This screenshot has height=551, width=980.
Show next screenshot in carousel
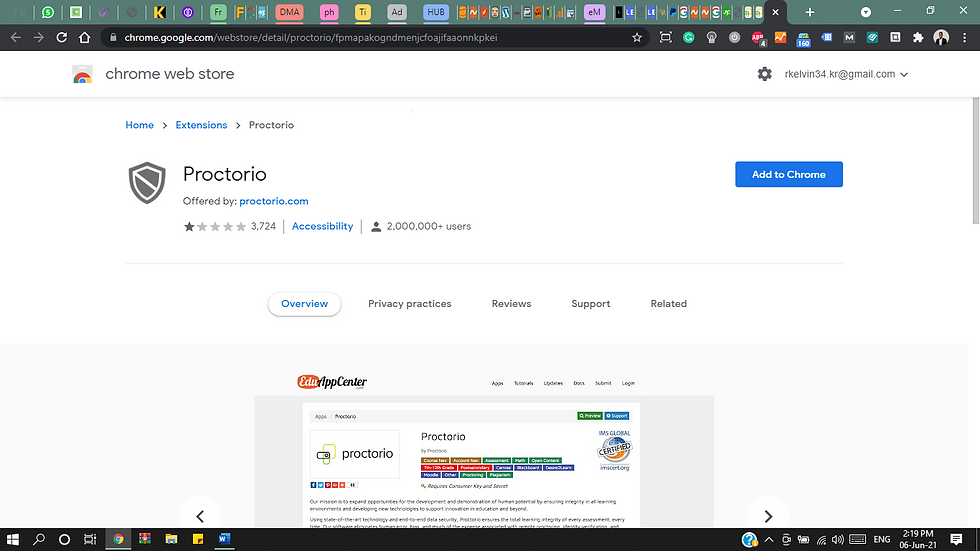[768, 516]
